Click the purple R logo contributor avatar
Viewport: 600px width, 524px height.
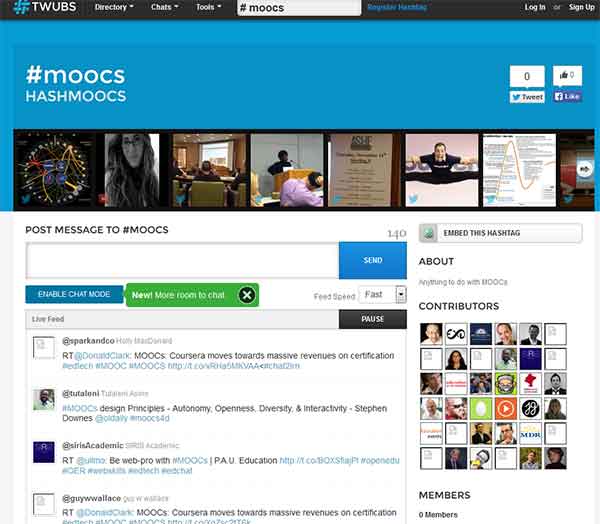pyautogui.click(x=530, y=359)
